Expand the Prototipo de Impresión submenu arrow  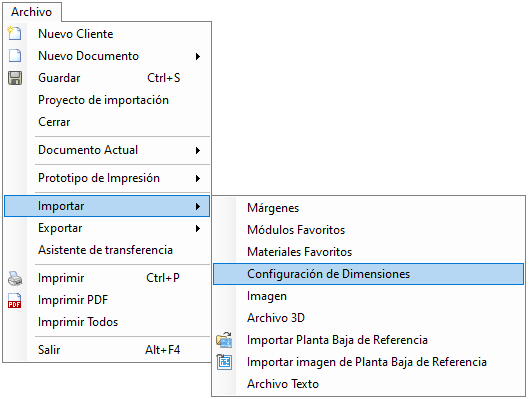(x=198, y=179)
